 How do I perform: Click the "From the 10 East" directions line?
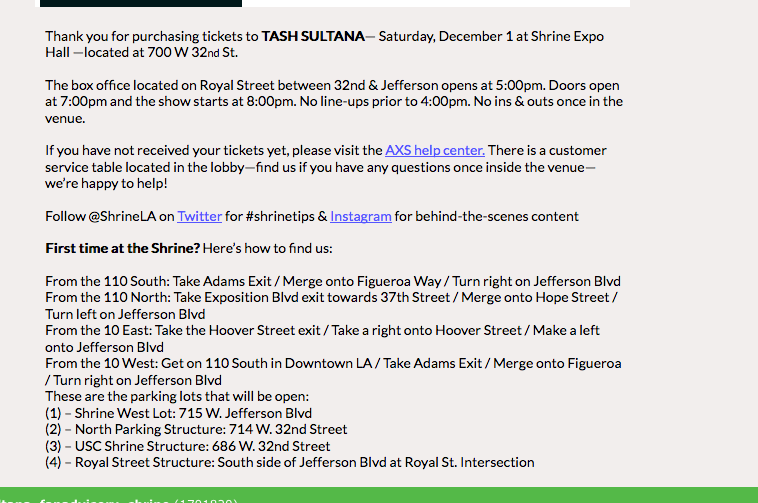coord(322,330)
